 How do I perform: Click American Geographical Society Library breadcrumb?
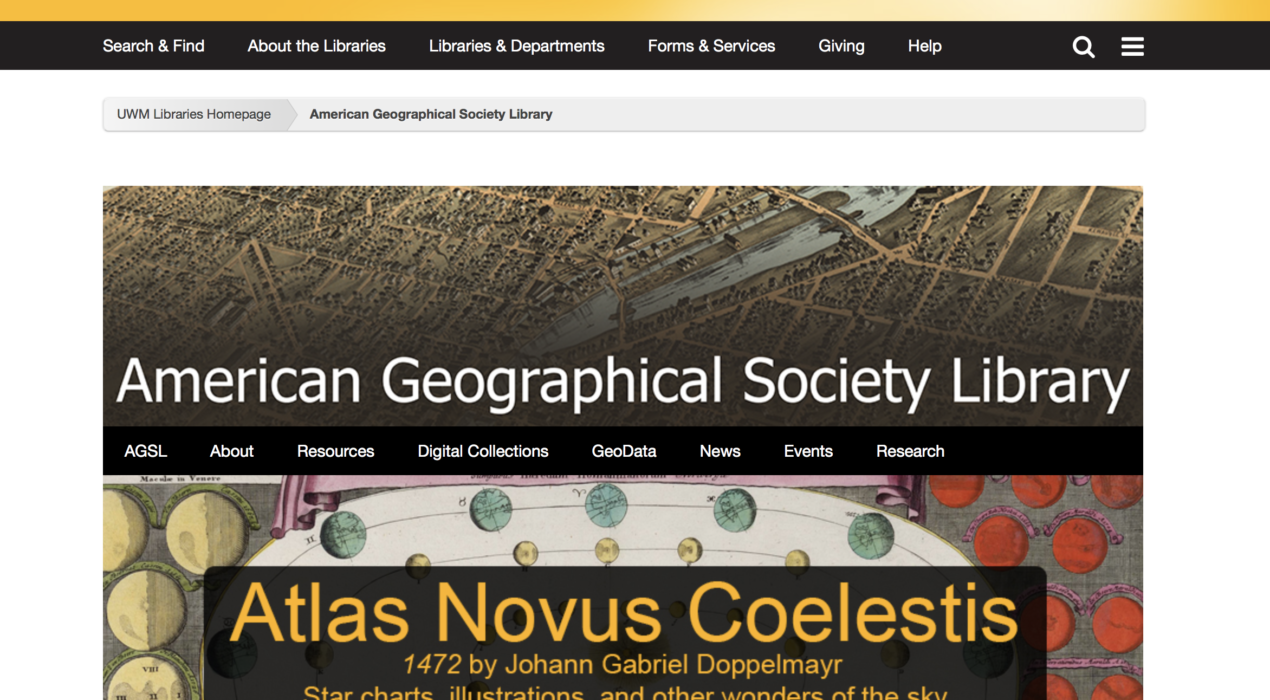click(x=430, y=114)
